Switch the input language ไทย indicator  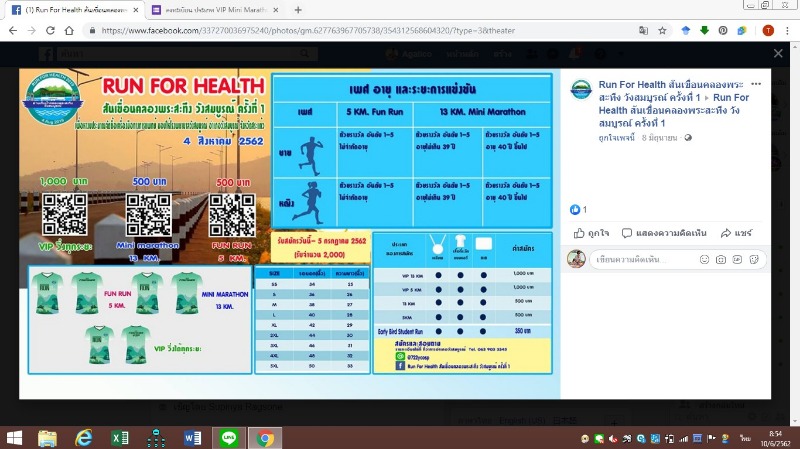pyautogui.click(x=745, y=439)
